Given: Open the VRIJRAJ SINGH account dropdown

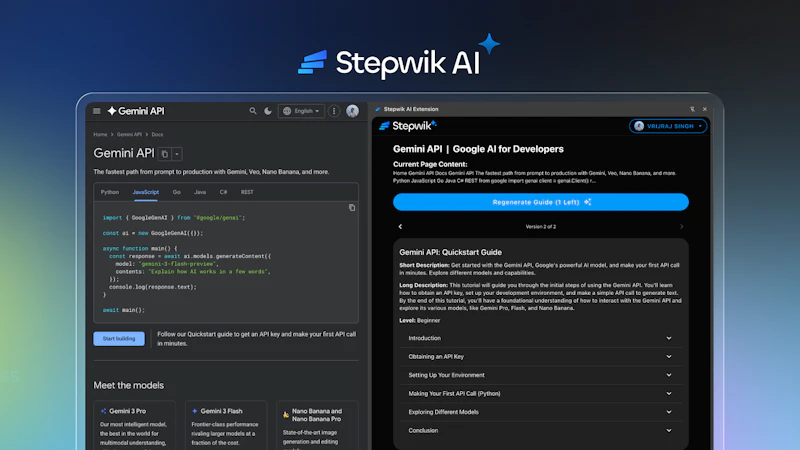Looking at the screenshot, I should click(x=668, y=126).
